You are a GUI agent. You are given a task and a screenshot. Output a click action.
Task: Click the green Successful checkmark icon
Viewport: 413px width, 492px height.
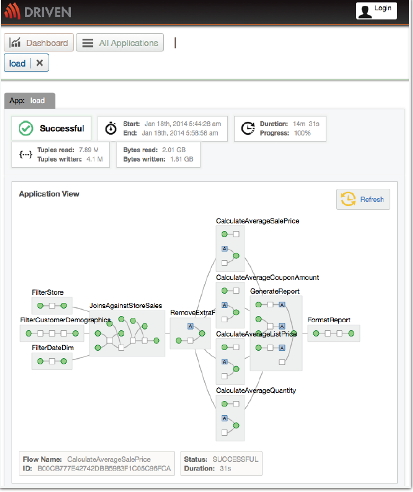(x=26, y=128)
